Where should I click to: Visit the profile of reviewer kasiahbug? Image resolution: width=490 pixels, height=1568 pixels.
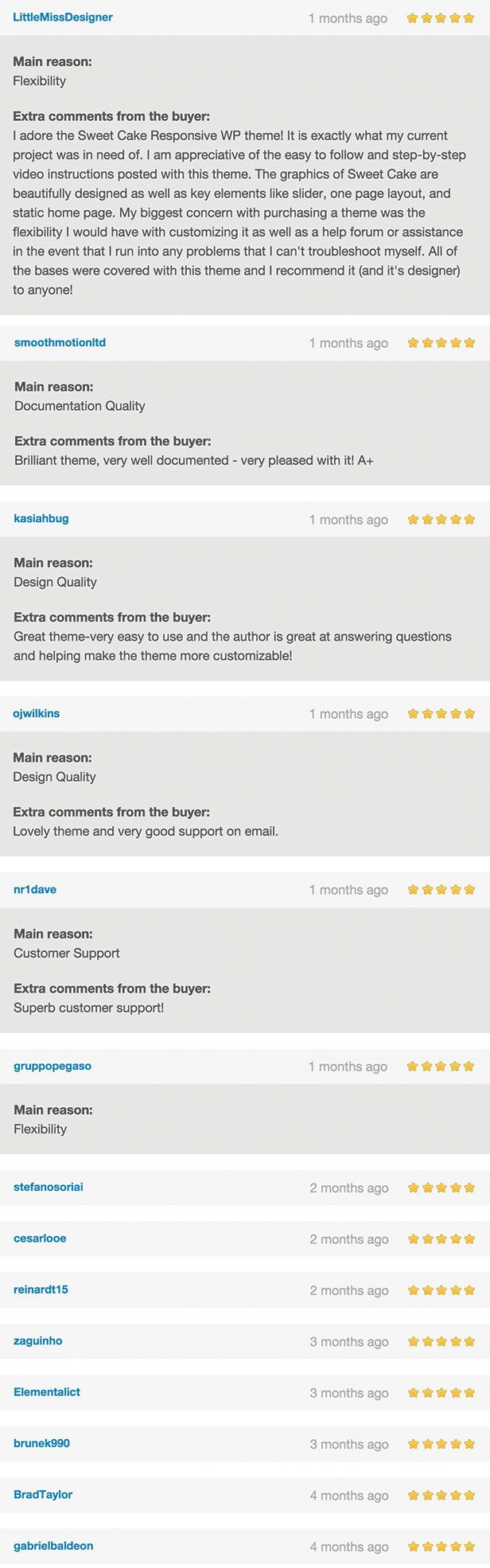tap(41, 519)
